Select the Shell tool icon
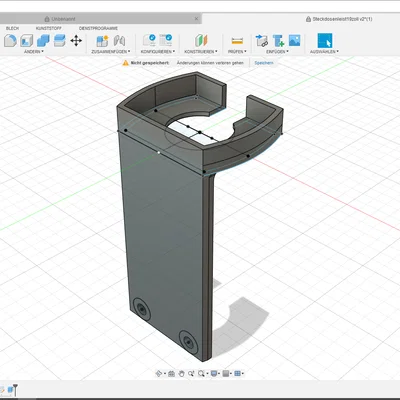 point(26,41)
